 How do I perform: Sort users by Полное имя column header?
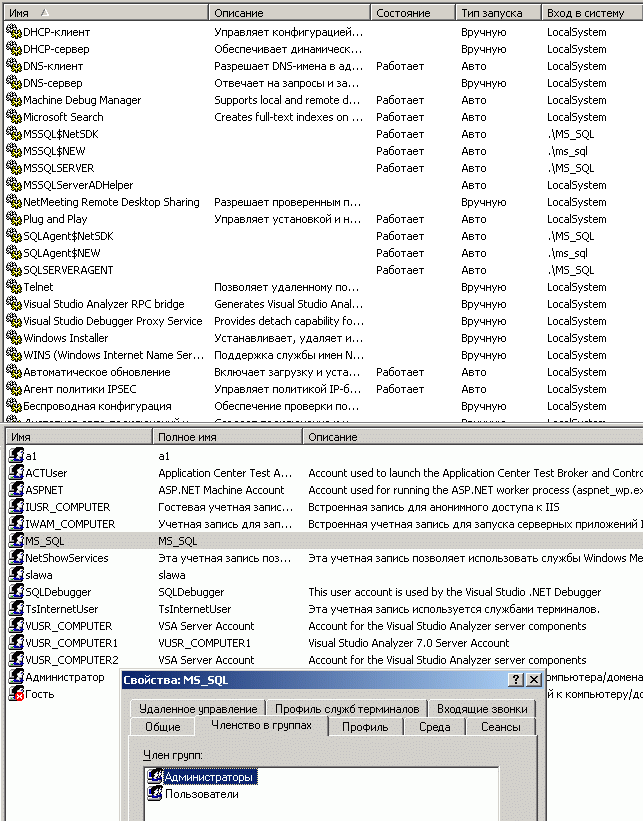tap(227, 437)
